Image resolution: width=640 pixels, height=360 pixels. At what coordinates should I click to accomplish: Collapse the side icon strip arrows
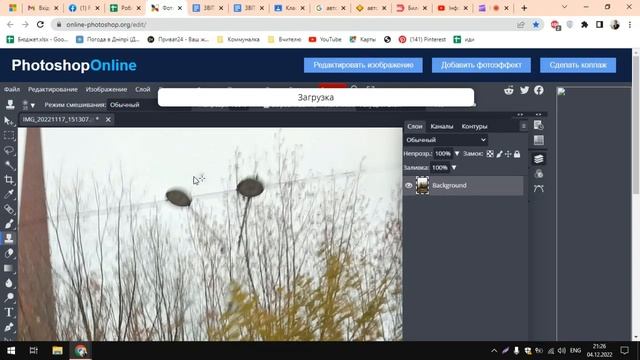[x=538, y=115]
